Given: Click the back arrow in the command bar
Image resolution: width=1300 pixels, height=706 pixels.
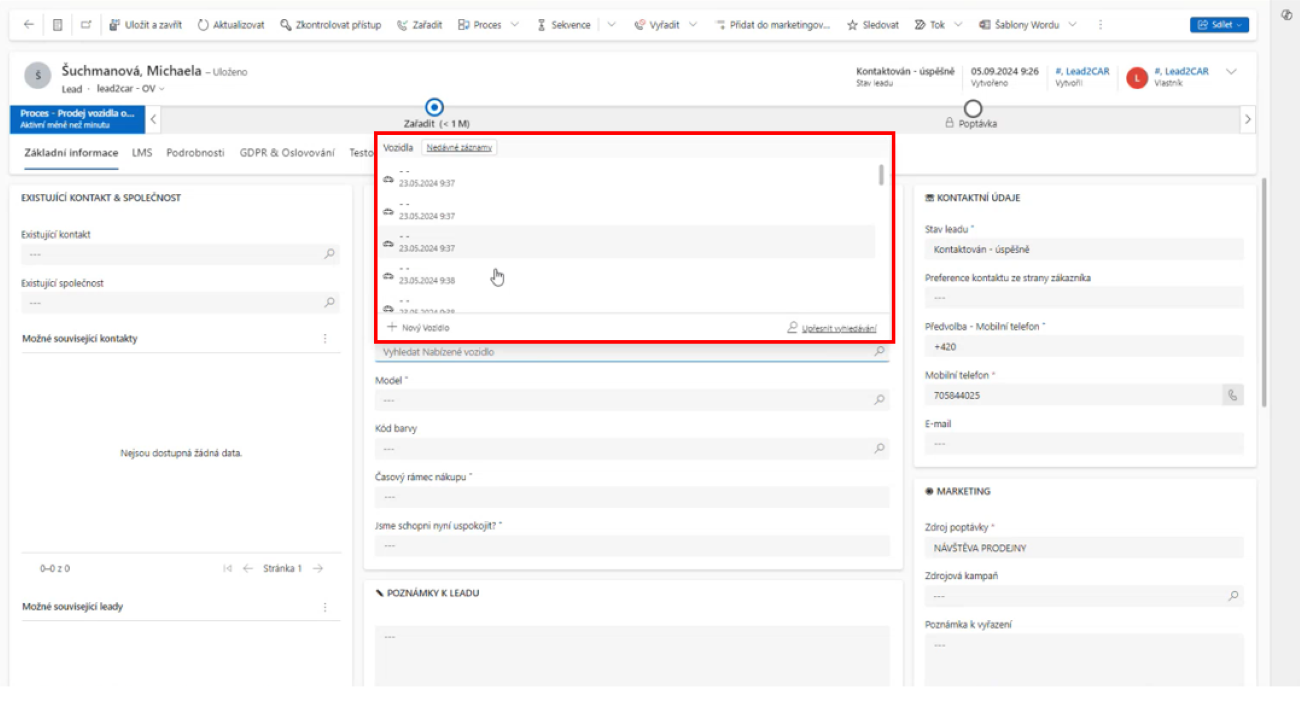Looking at the screenshot, I should (x=28, y=25).
